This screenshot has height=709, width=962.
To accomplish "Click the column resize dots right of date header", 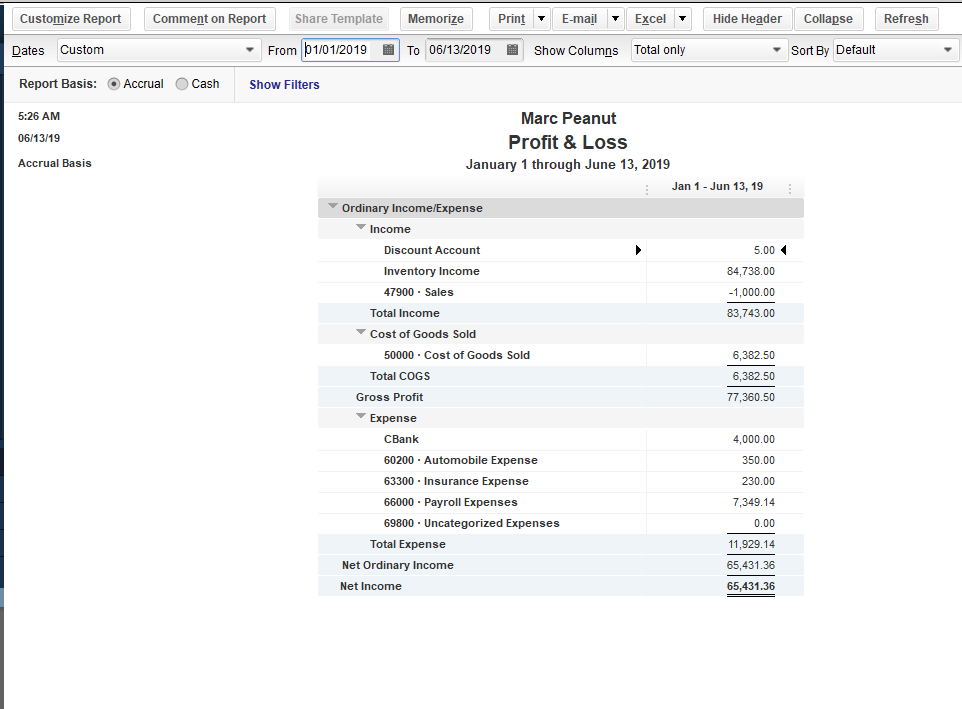I will (790, 189).
